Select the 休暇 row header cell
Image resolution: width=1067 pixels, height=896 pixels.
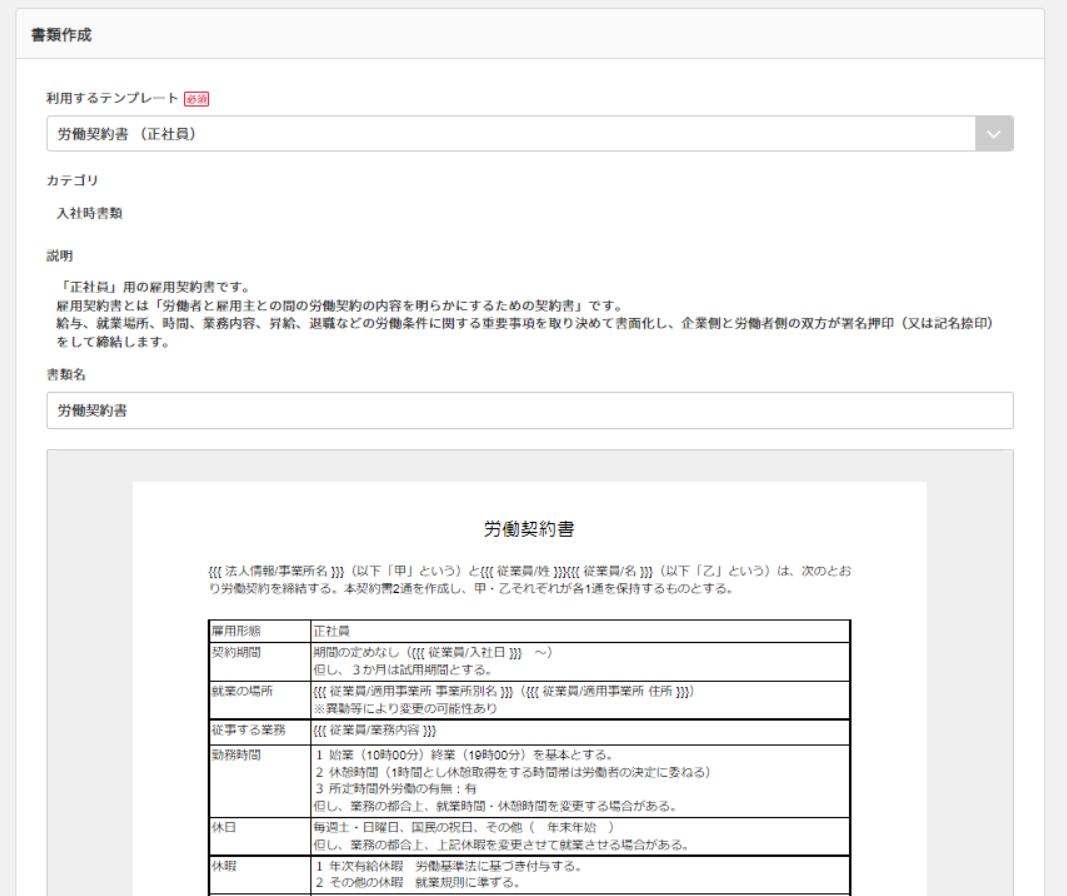[x=259, y=875]
